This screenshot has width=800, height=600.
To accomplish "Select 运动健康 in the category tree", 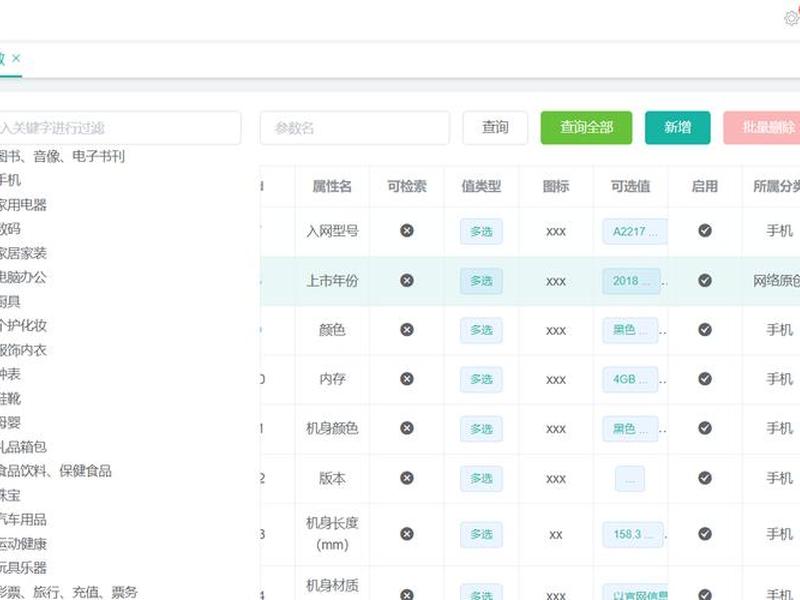I will (x=23, y=544).
